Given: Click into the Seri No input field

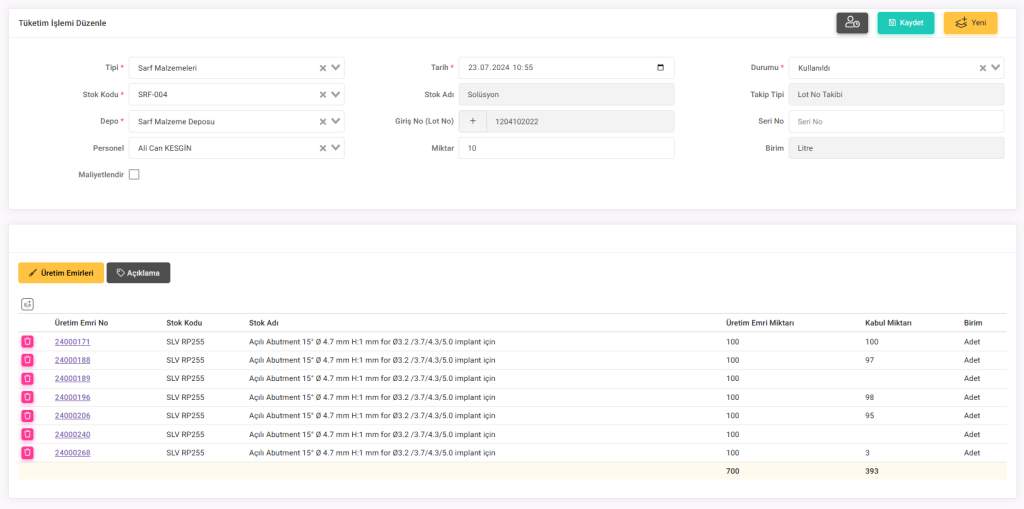Looking at the screenshot, I should 895,122.
